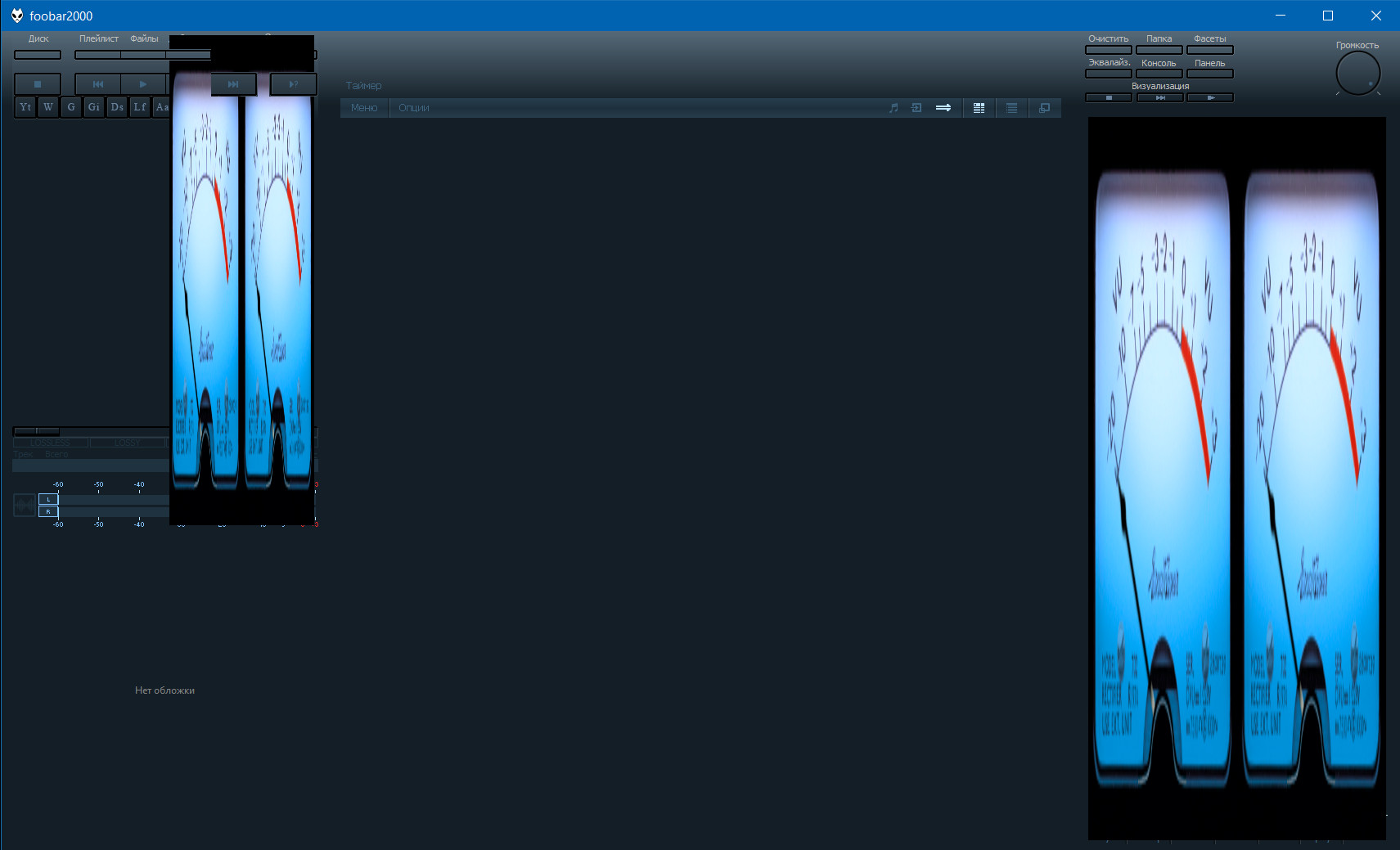Open the Ds shortcut button

pos(117,107)
